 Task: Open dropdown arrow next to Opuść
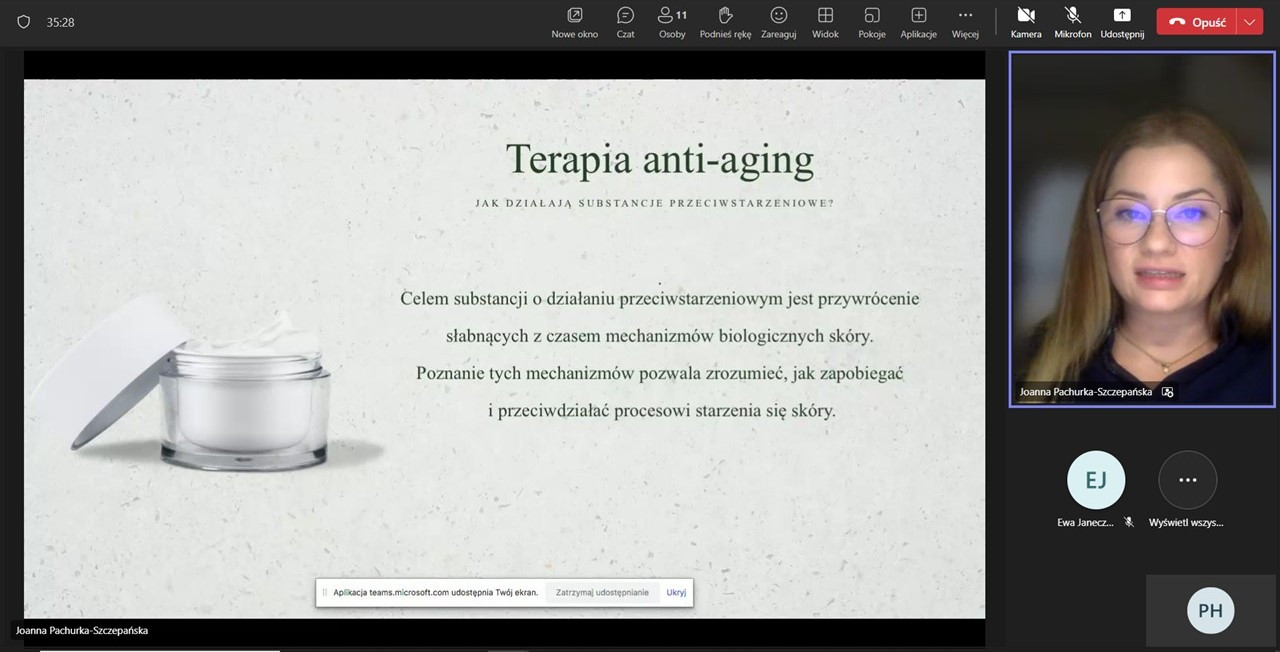[x=1250, y=22]
